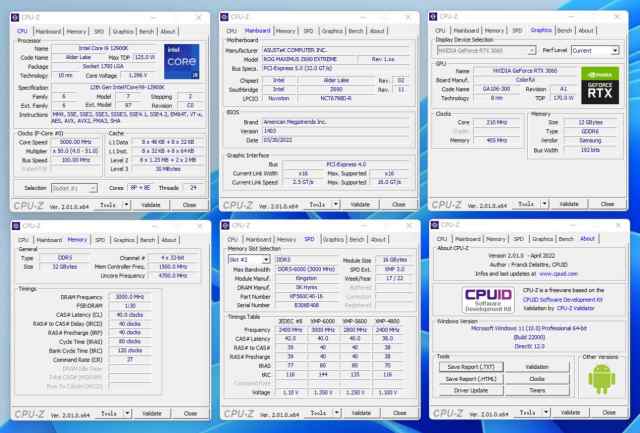Image resolution: width=640 pixels, height=433 pixels.
Task: Click Validate in the Processor window
Action: click(x=151, y=205)
